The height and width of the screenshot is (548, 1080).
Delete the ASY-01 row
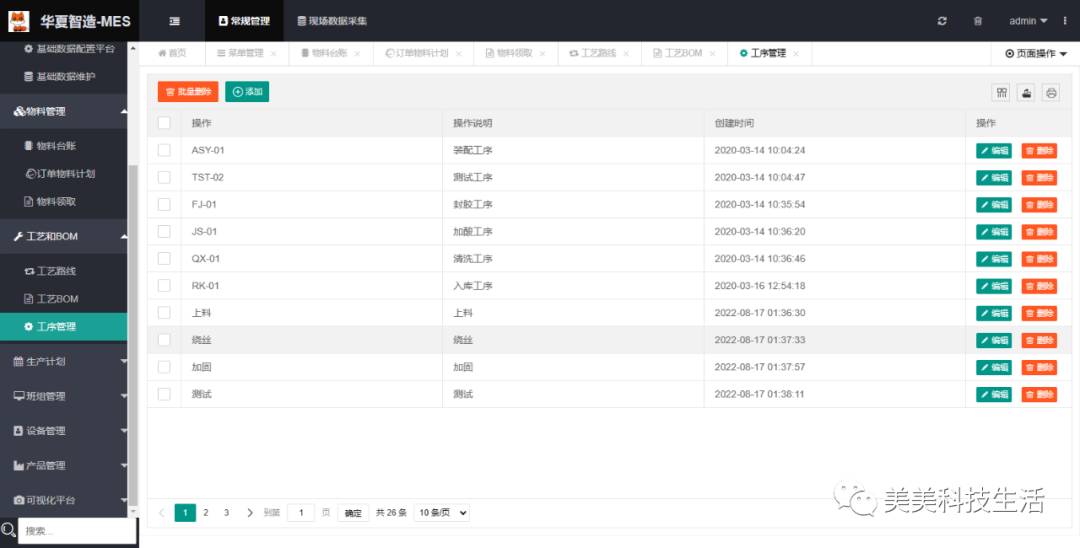1039,151
